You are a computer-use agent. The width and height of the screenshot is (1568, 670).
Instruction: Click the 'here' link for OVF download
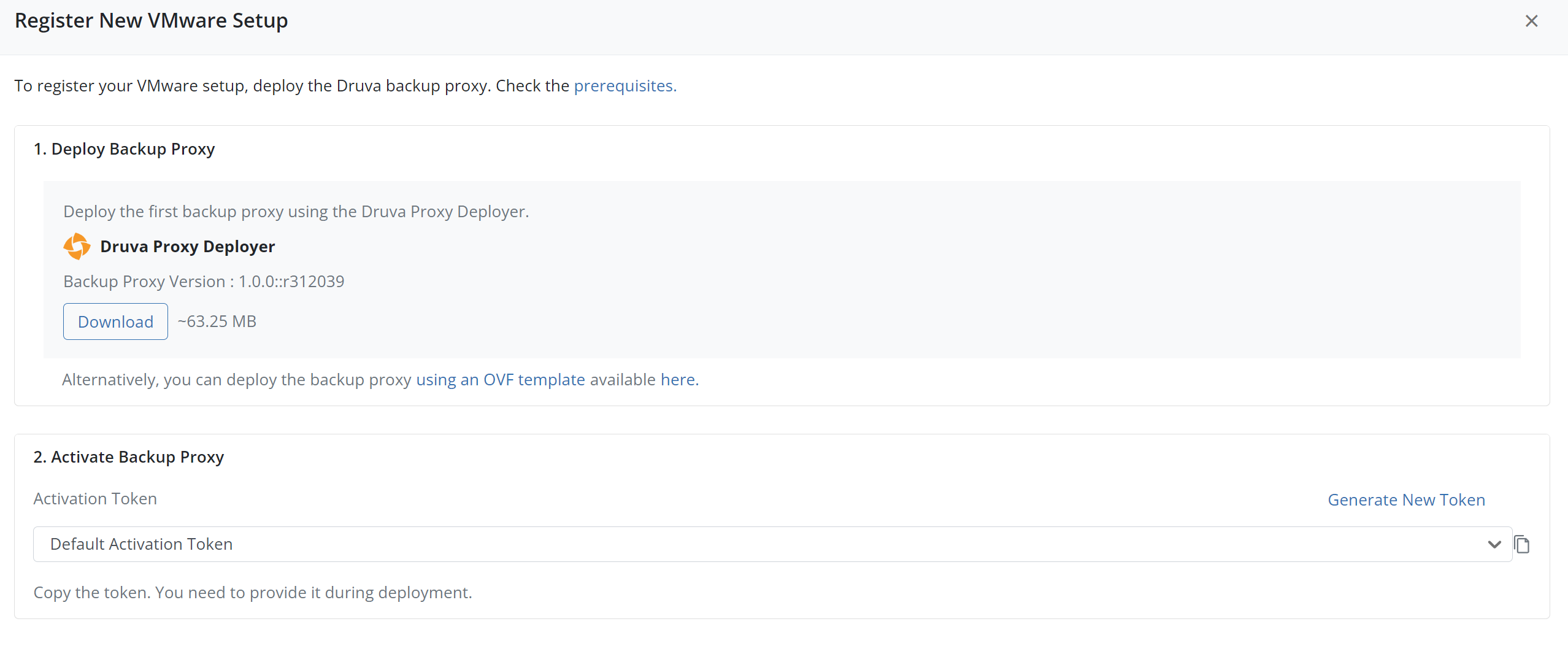coord(678,380)
